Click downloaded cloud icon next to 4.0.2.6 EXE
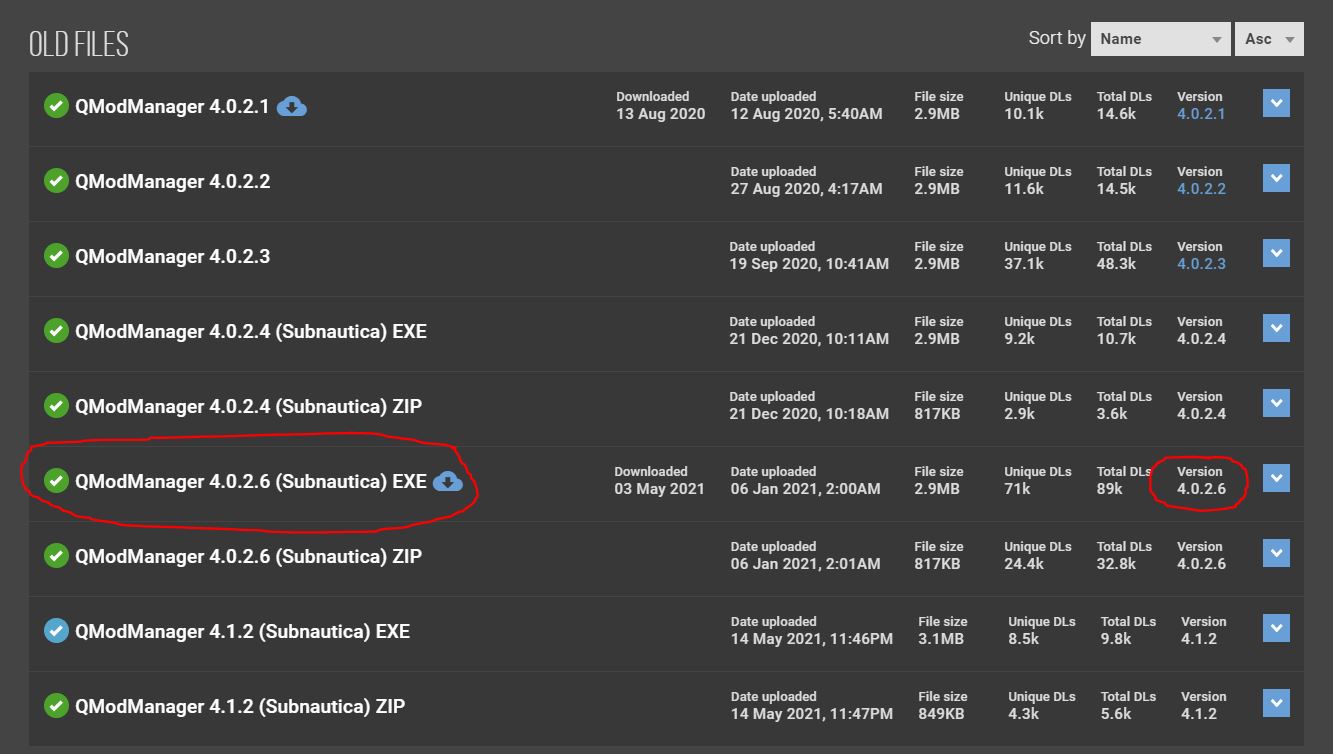 click(448, 481)
